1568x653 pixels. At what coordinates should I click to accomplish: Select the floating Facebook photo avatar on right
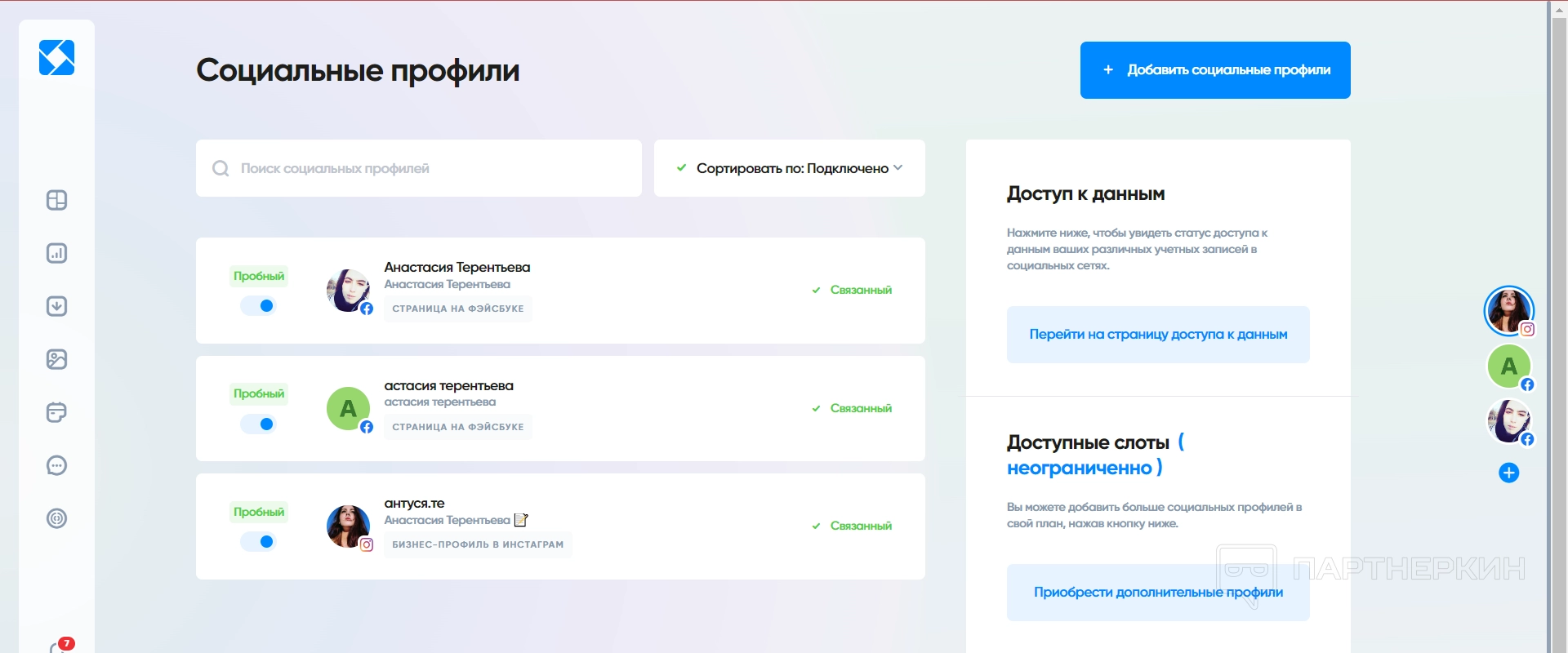[1508, 420]
